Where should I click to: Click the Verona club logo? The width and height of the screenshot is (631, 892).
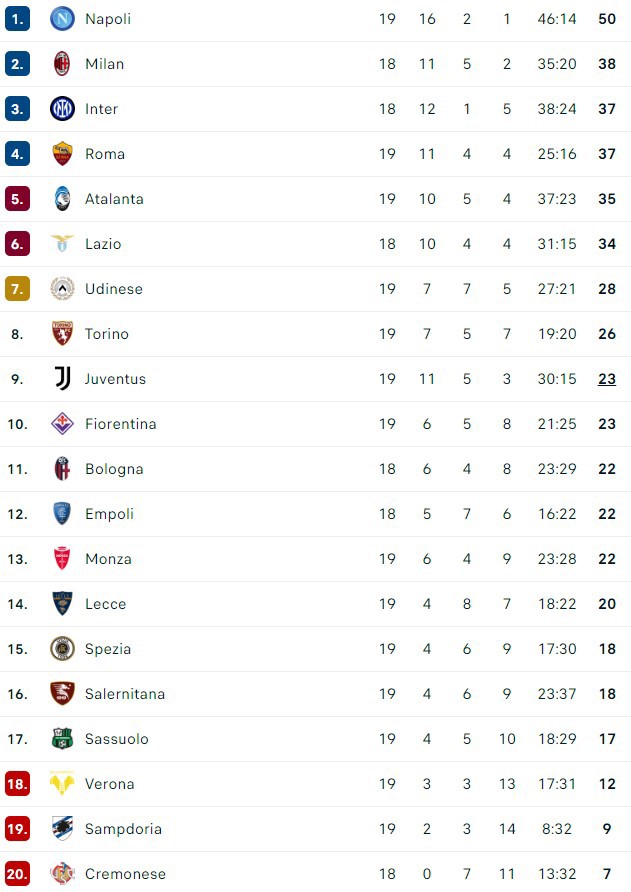(x=62, y=784)
